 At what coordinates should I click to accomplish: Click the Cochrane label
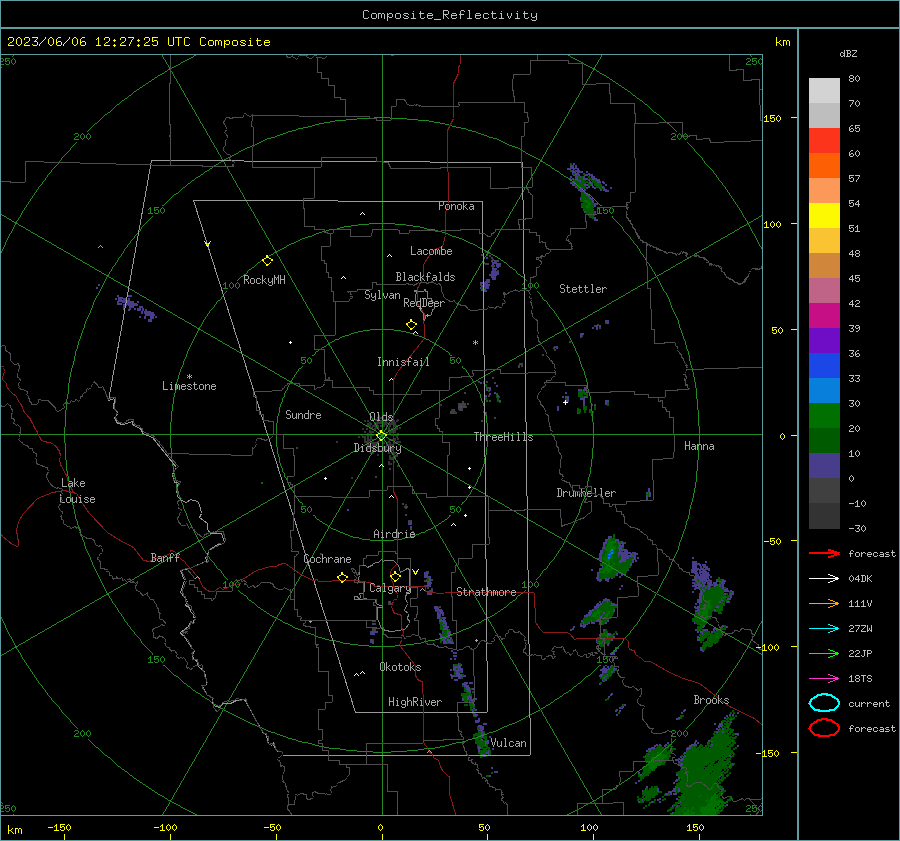pos(327,559)
